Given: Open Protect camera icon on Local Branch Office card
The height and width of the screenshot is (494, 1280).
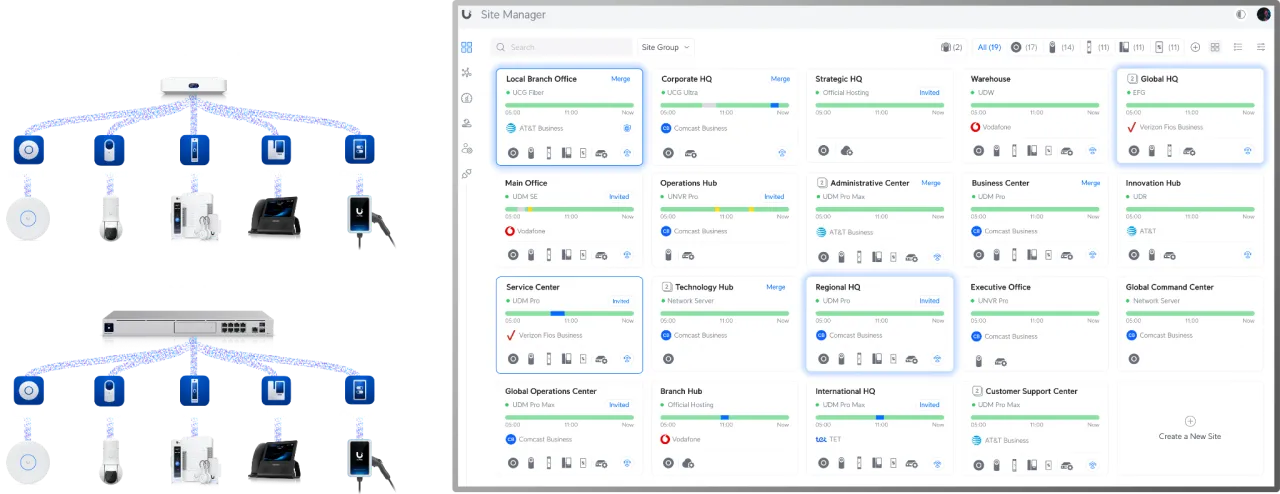Looking at the screenshot, I should [x=531, y=152].
